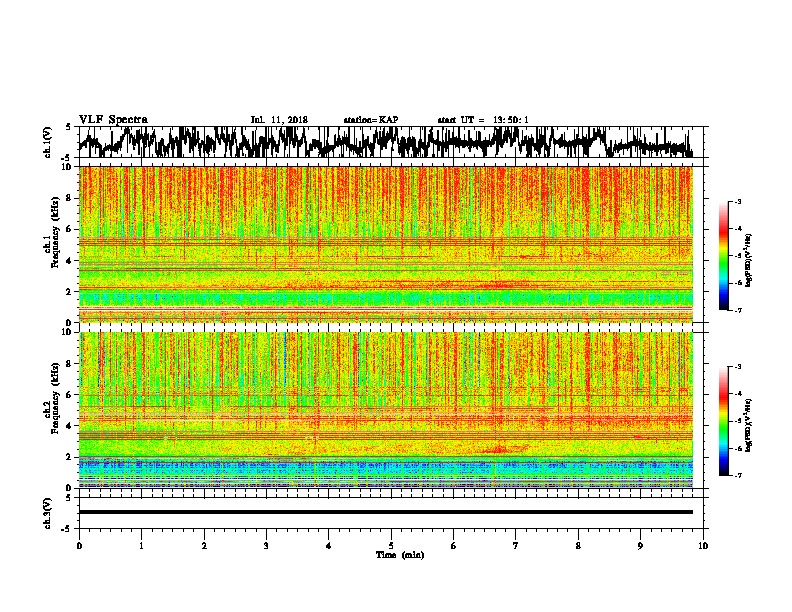792x612 pixels.
Task: Click time axis tick label "1"
Action: pyautogui.click(x=141, y=546)
